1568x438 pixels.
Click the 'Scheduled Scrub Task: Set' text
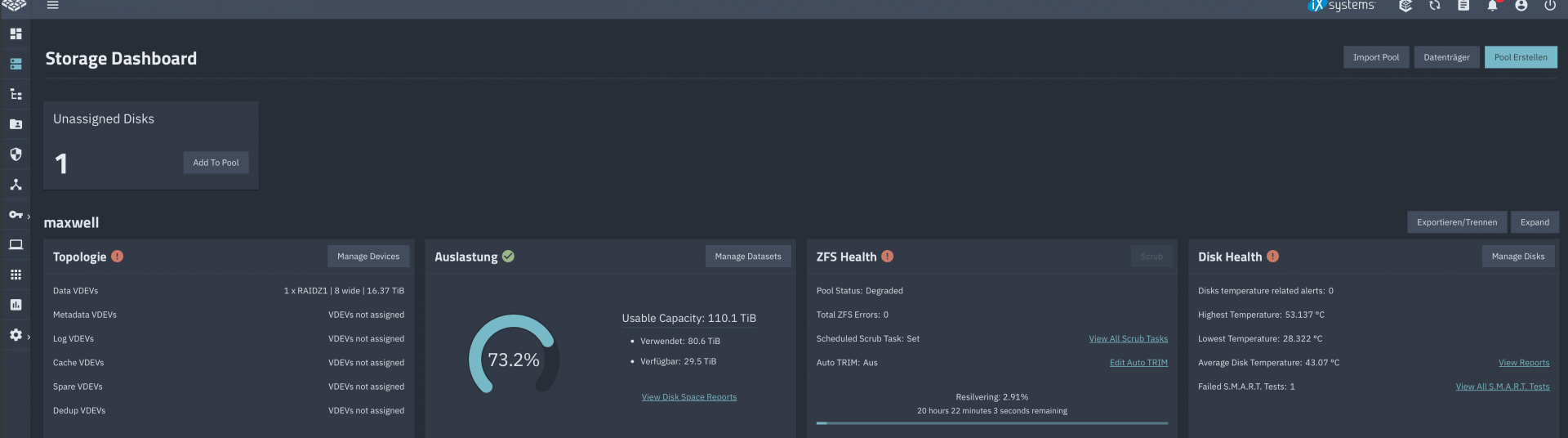click(x=868, y=339)
